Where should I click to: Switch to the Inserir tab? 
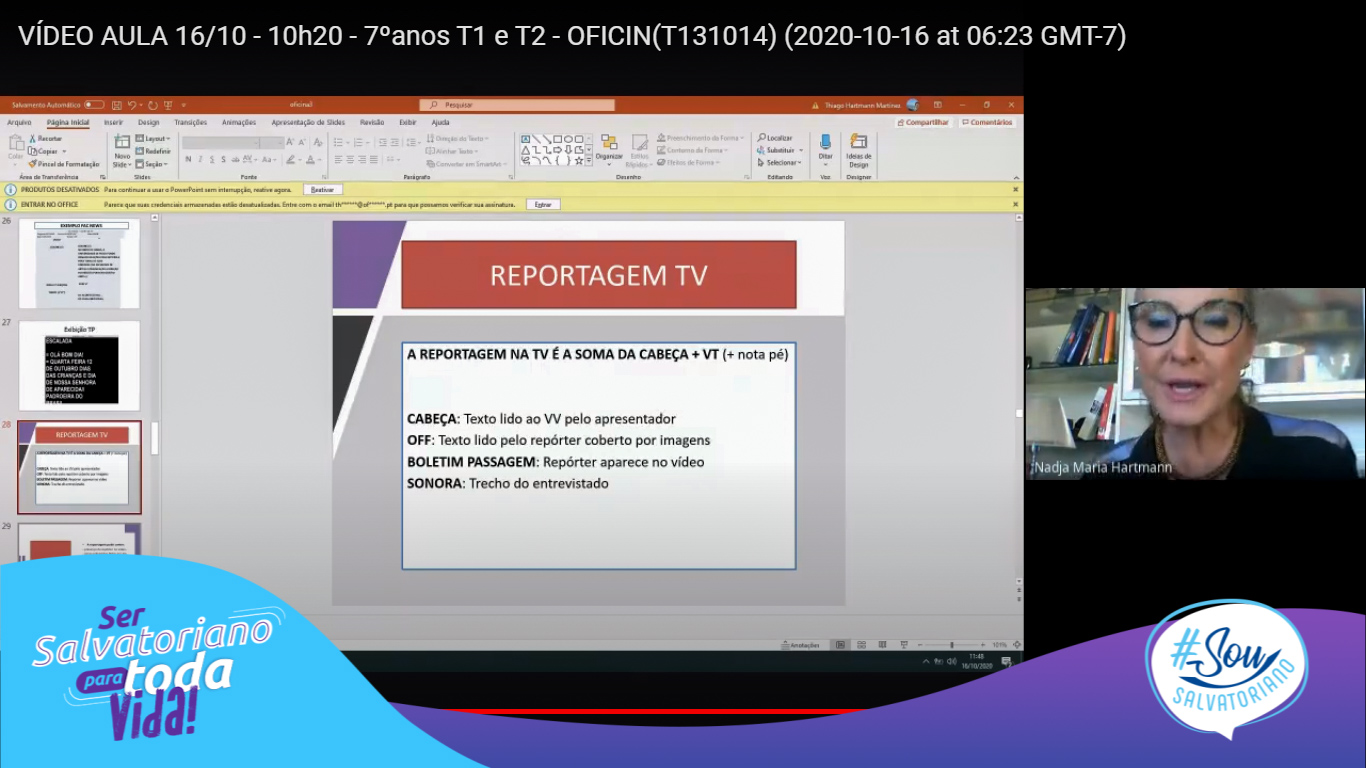point(113,122)
